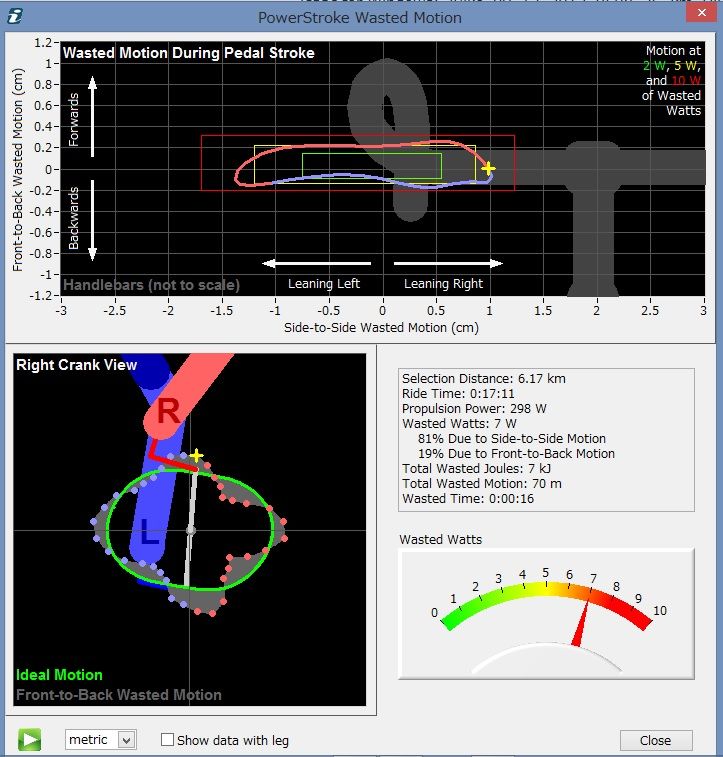The image size is (723, 757).
Task: Click the green play animation button
Action: click(29, 740)
